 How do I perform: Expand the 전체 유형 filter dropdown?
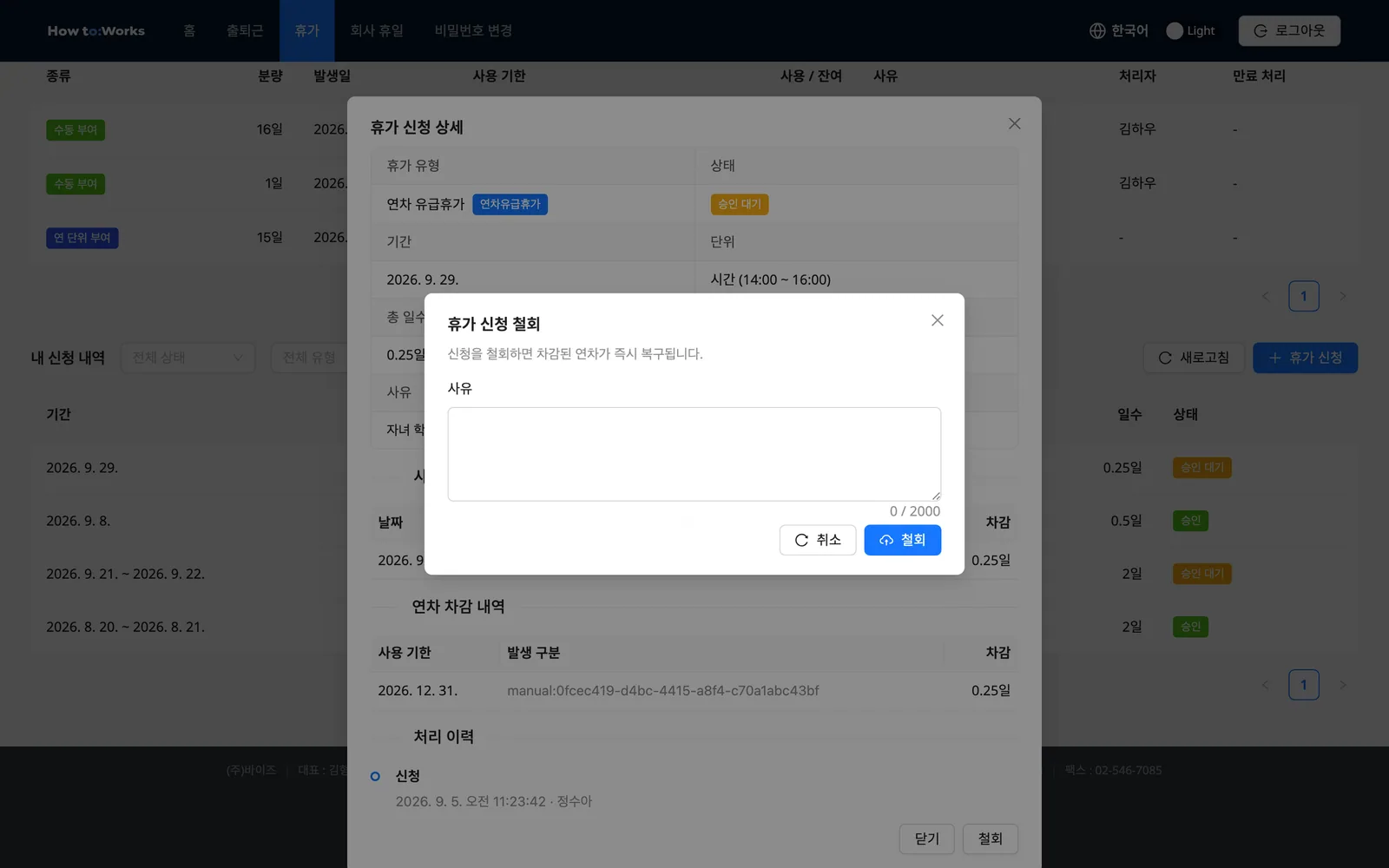309,358
